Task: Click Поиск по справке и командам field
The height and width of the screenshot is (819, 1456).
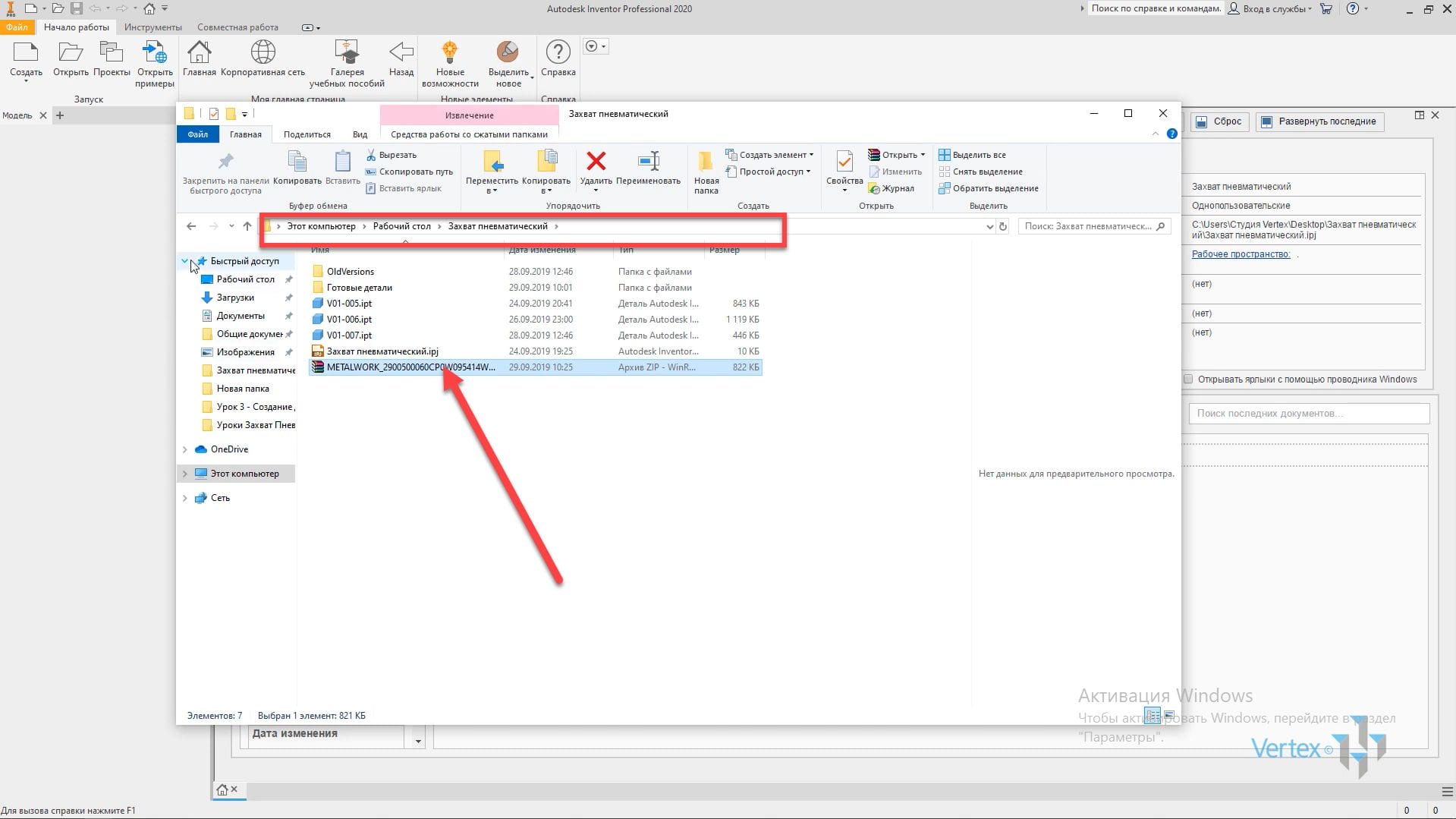Action: tap(1156, 9)
